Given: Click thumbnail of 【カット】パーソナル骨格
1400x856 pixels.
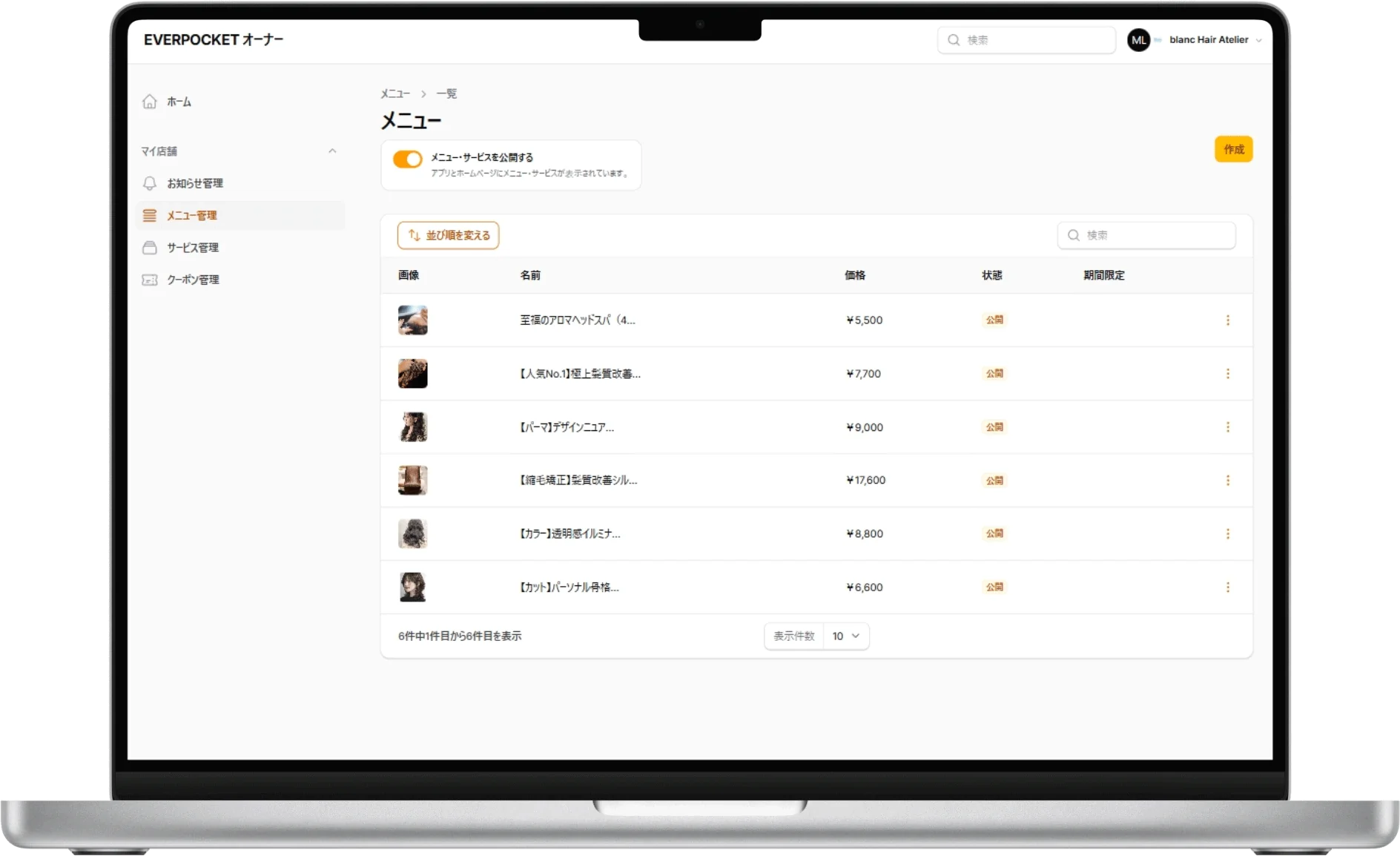Looking at the screenshot, I should point(413,587).
